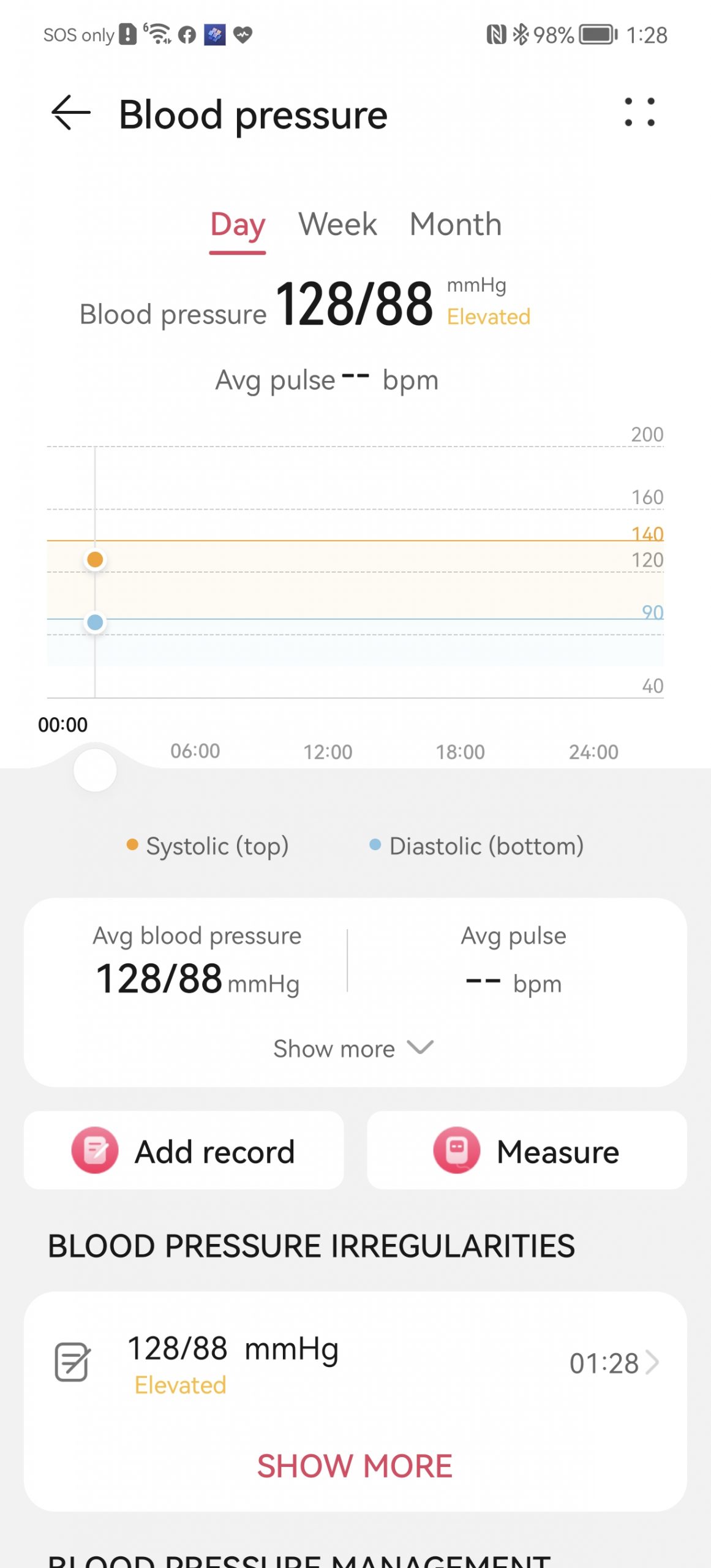Switch to the Week tab
Screen dimensions: 711x1568
[337, 224]
